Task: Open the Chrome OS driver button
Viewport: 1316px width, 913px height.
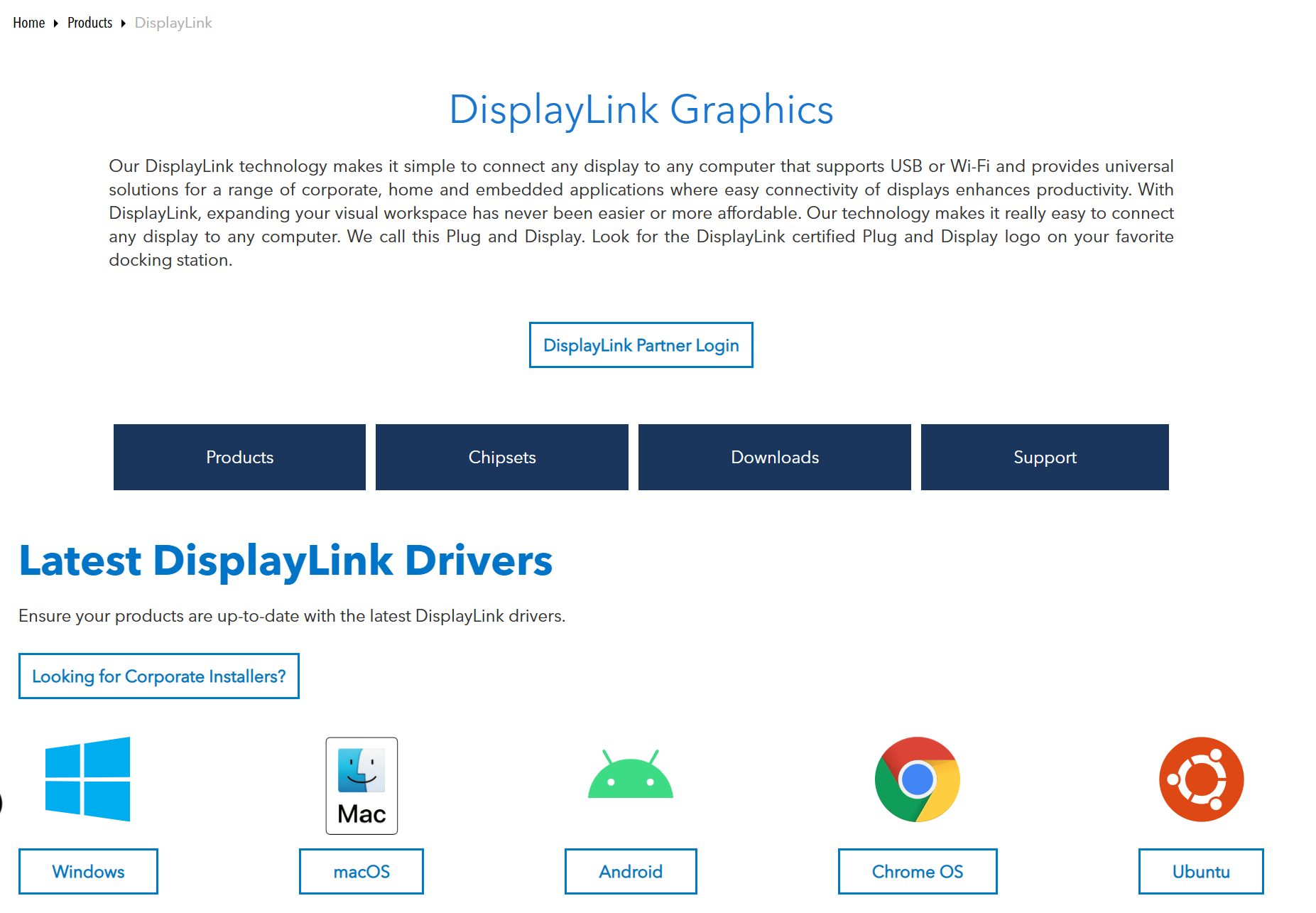Action: click(x=918, y=871)
